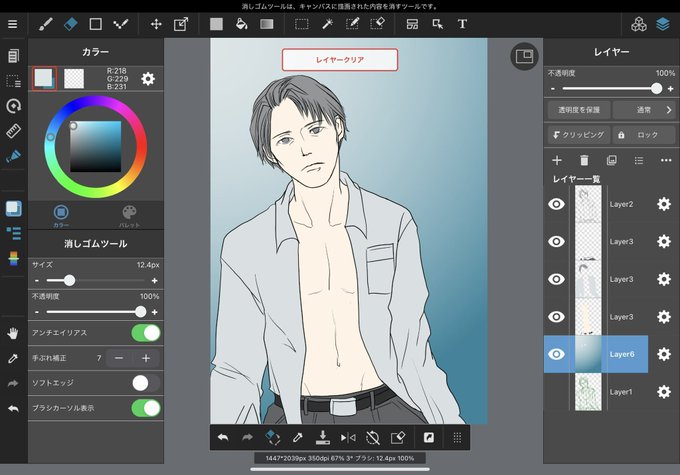Open Layer1 settings gear
The width and height of the screenshot is (680, 475).
[x=664, y=392]
